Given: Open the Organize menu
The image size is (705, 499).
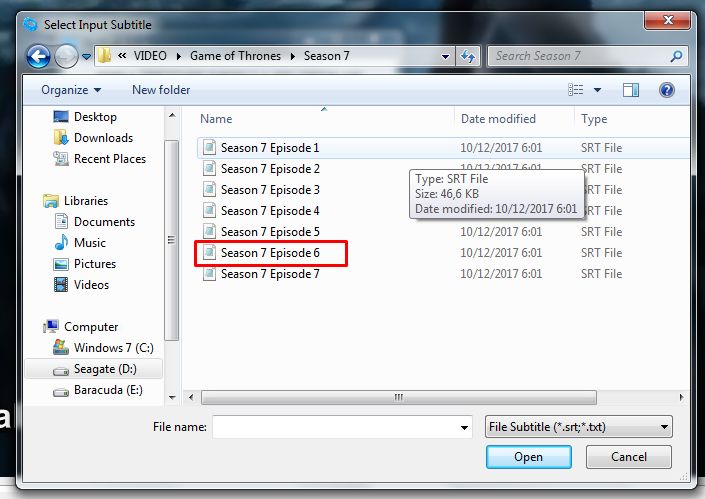Looking at the screenshot, I should (71, 90).
